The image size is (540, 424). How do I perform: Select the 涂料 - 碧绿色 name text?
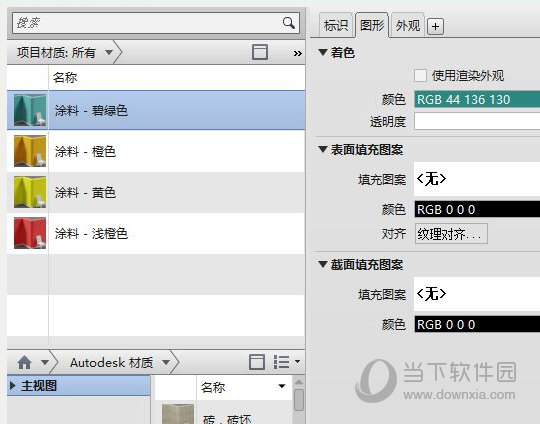pyautogui.click(x=91, y=110)
